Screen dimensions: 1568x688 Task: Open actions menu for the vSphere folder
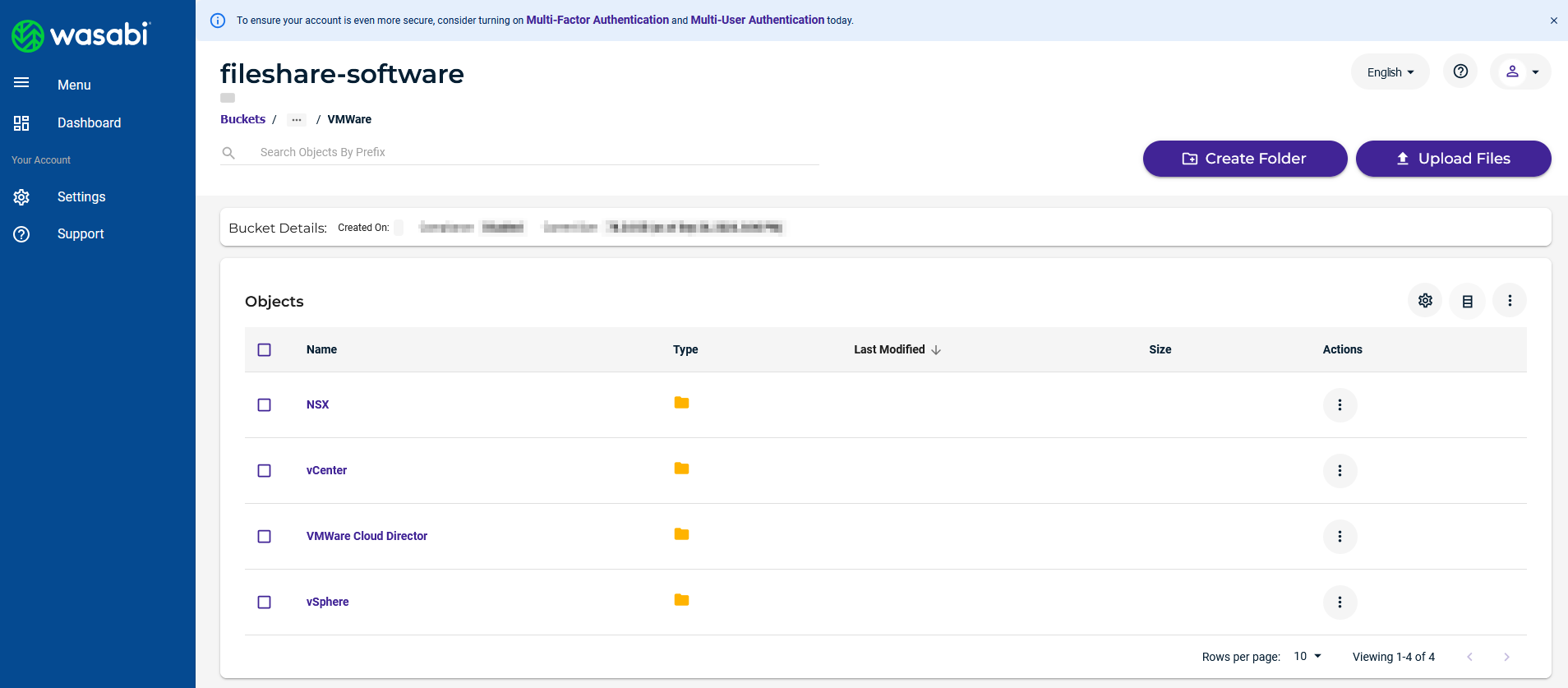click(x=1340, y=603)
